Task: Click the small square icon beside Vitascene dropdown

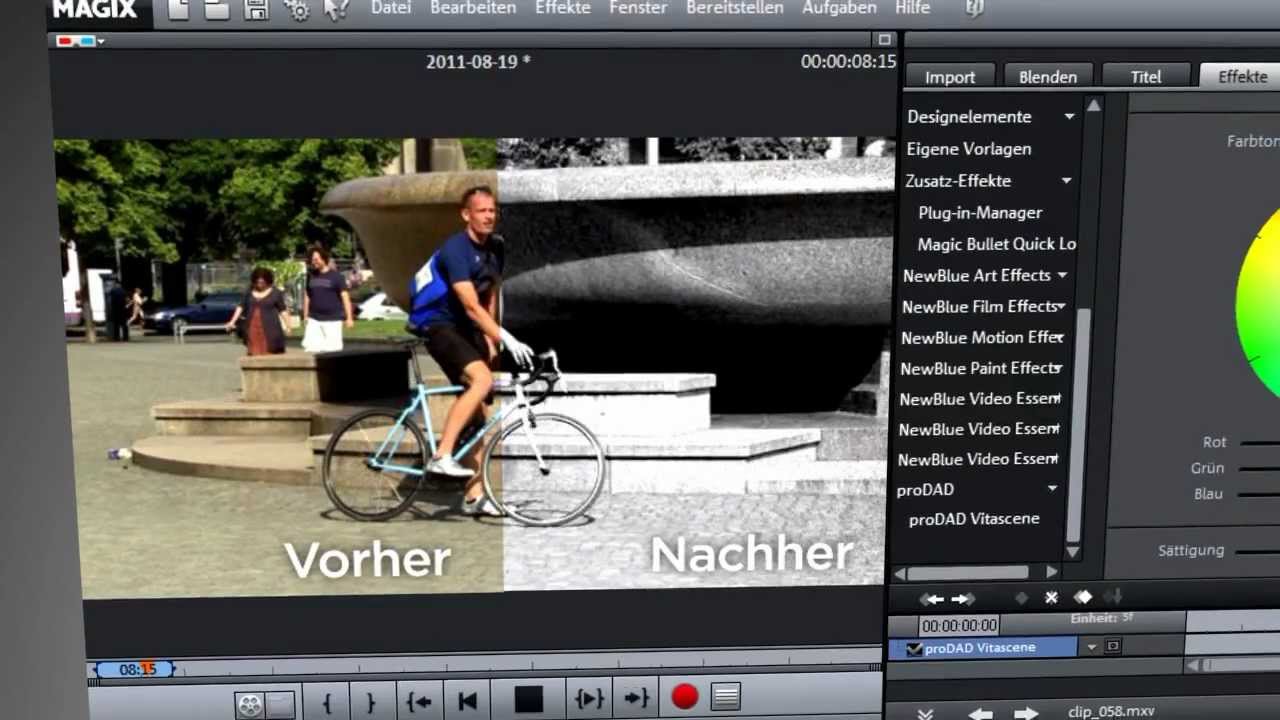Action: click(1112, 647)
